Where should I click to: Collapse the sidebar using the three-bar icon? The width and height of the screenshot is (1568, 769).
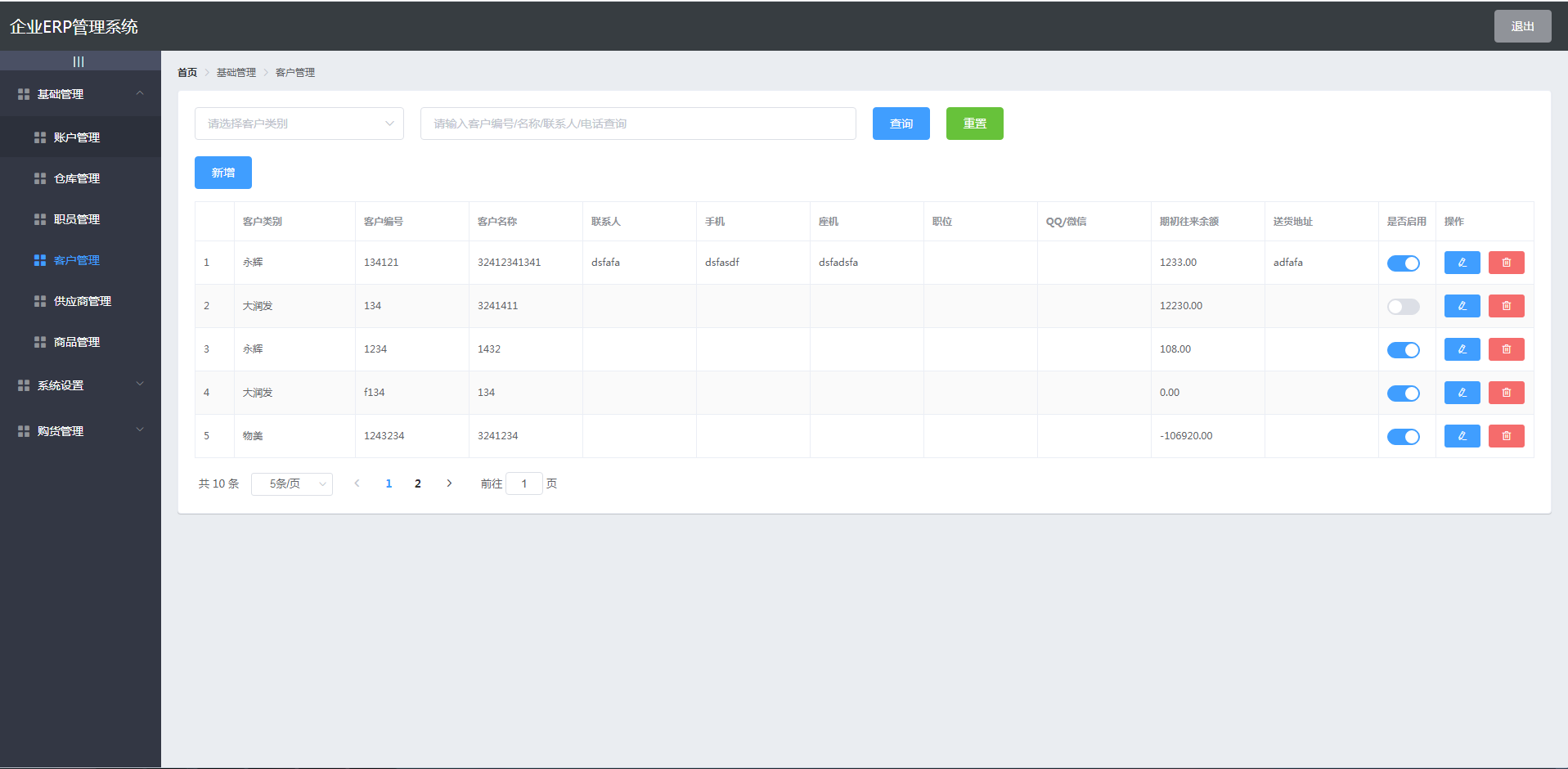79,61
